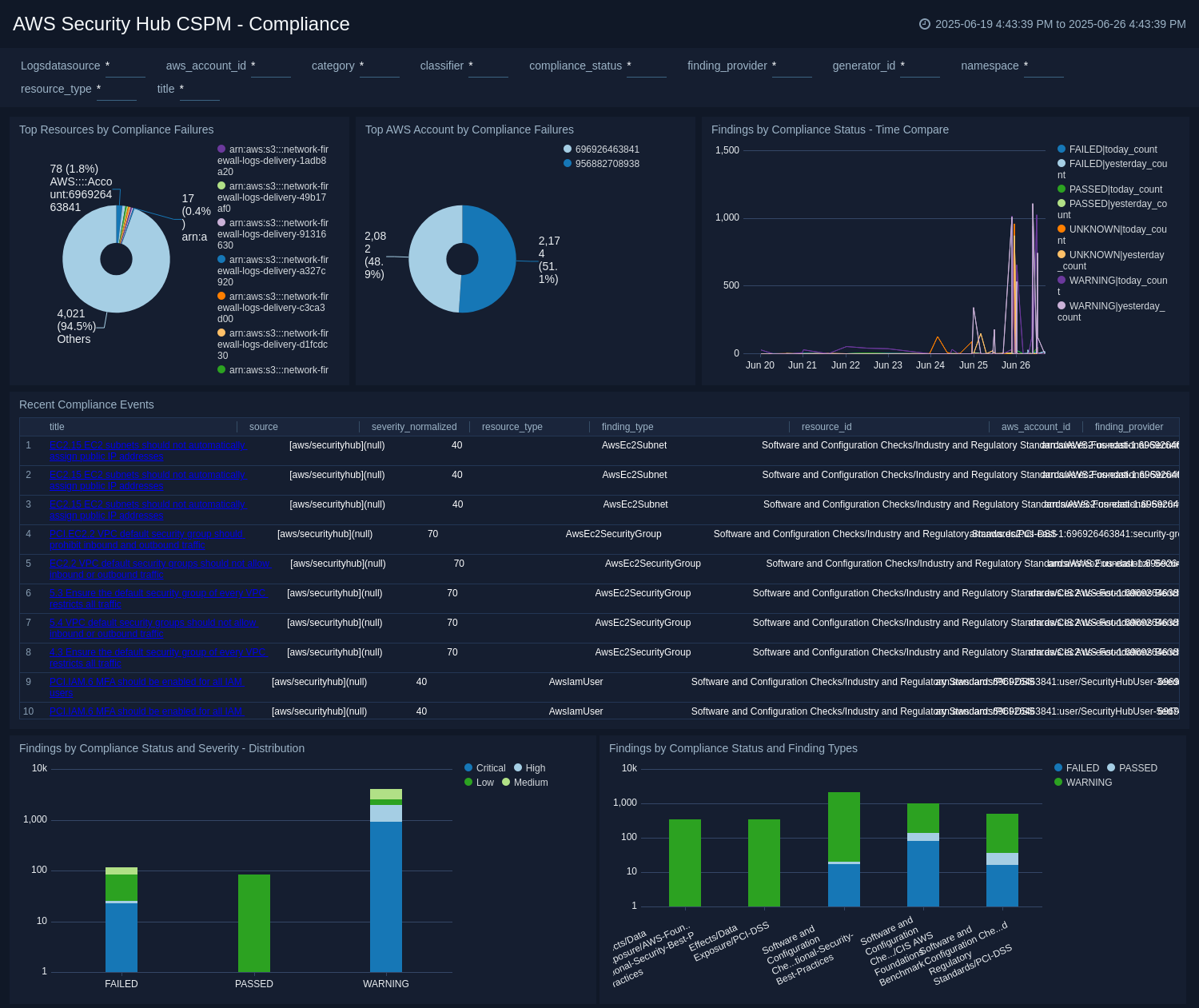1199x1008 pixels.
Task: Click the Critical severity legend swatch
Action: tap(468, 768)
